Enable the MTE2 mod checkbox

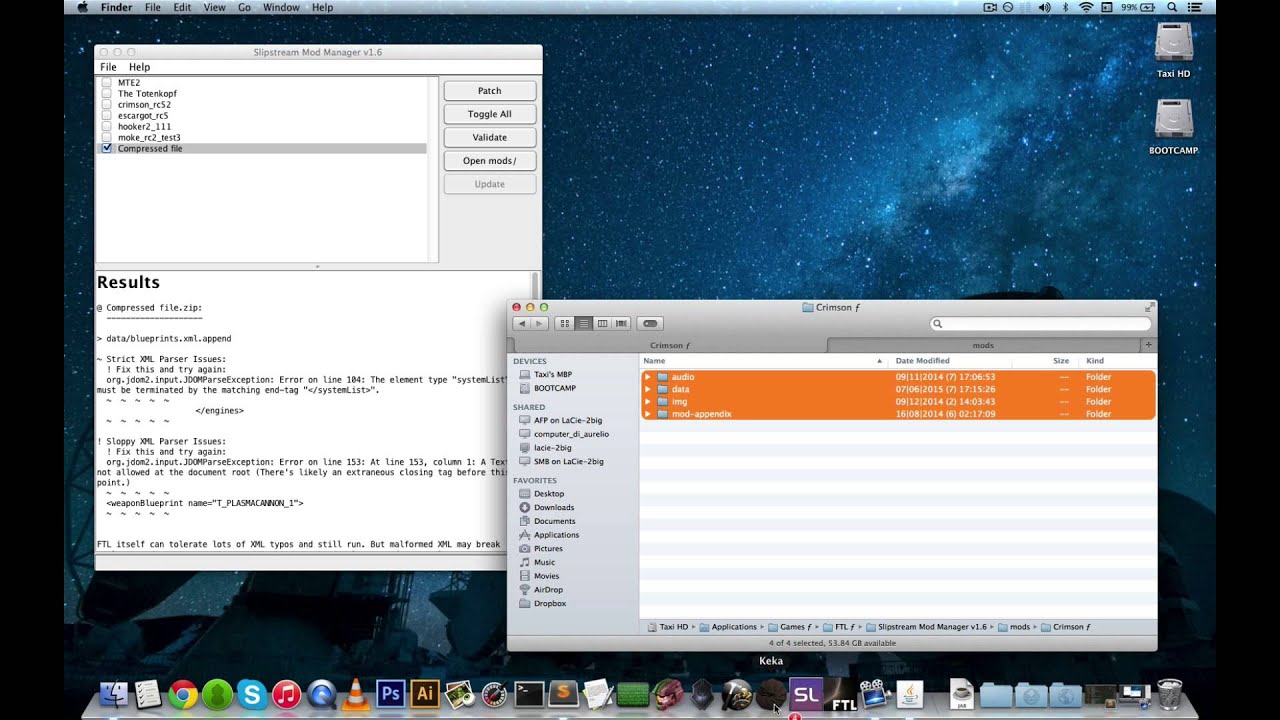point(106,82)
